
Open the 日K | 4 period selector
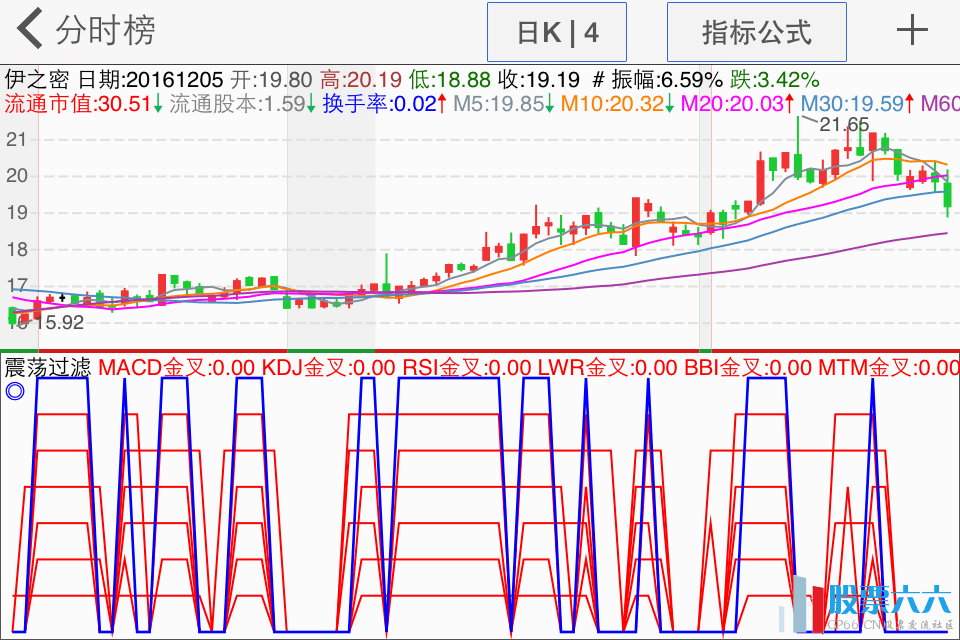point(557,32)
